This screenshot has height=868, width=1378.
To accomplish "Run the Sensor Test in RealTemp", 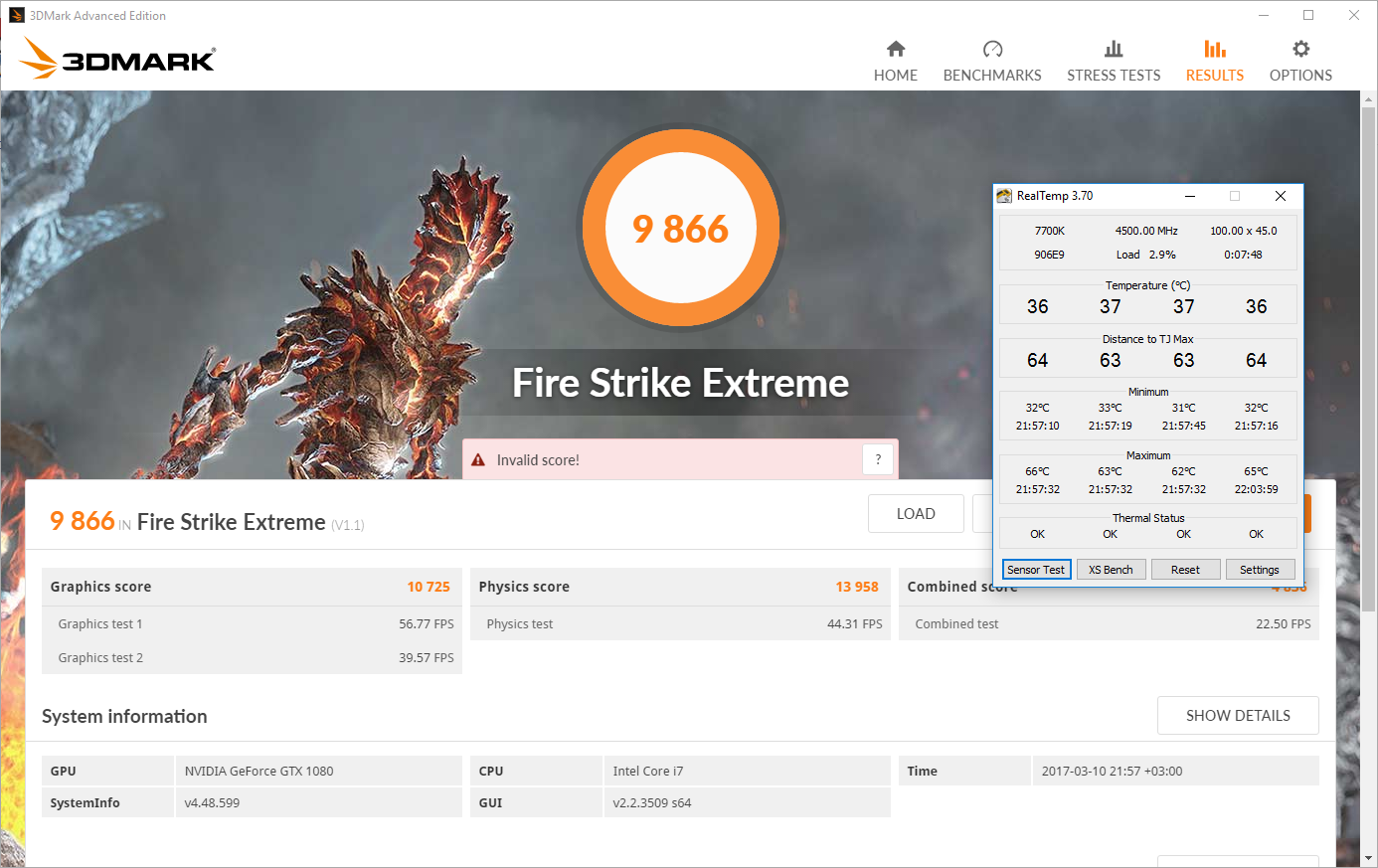I will 1036,570.
